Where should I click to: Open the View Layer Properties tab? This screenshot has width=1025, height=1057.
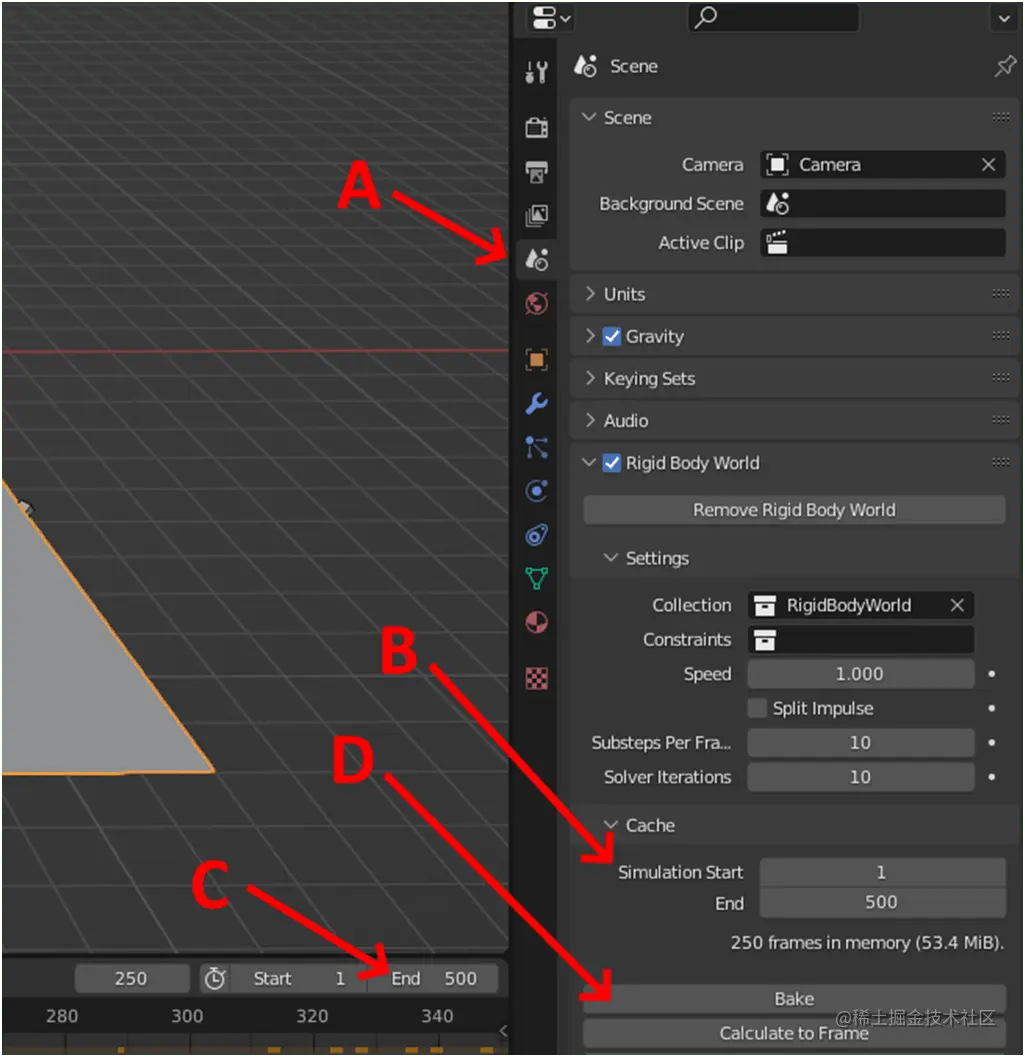tap(536, 214)
